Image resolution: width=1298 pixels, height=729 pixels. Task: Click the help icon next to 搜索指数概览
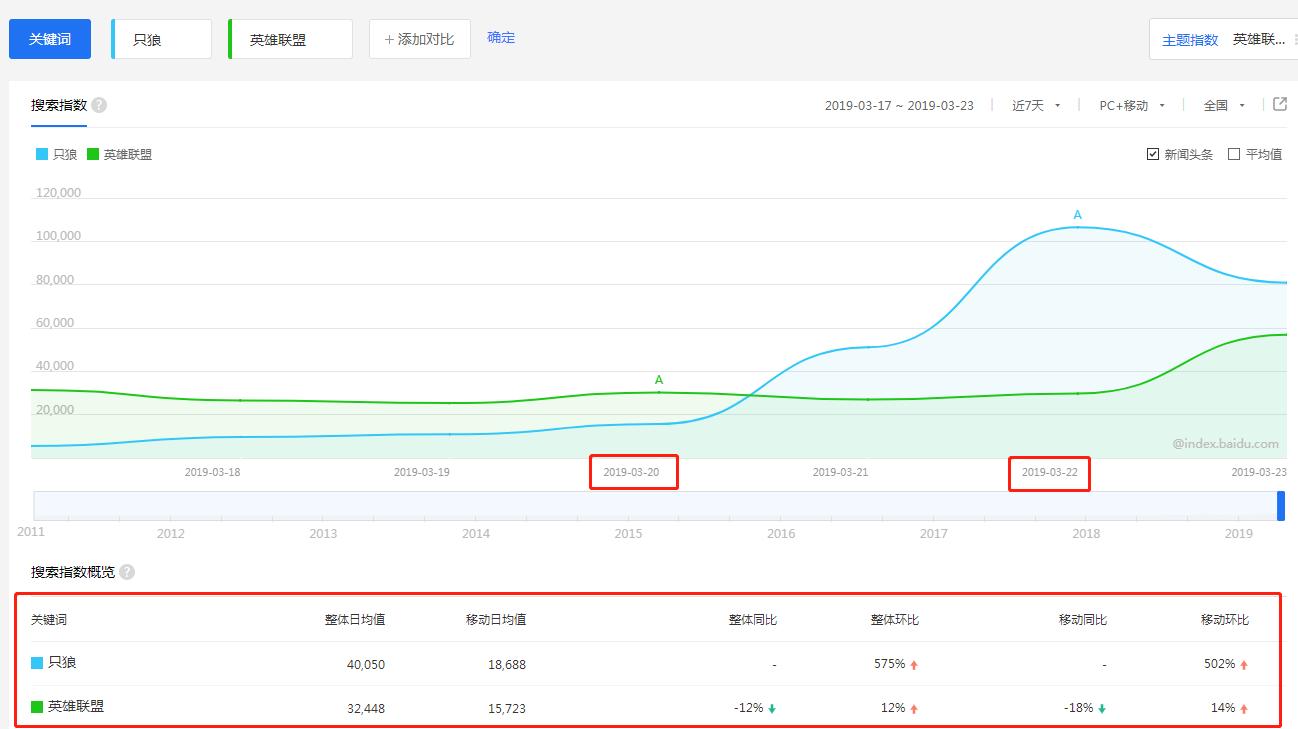tap(127, 572)
